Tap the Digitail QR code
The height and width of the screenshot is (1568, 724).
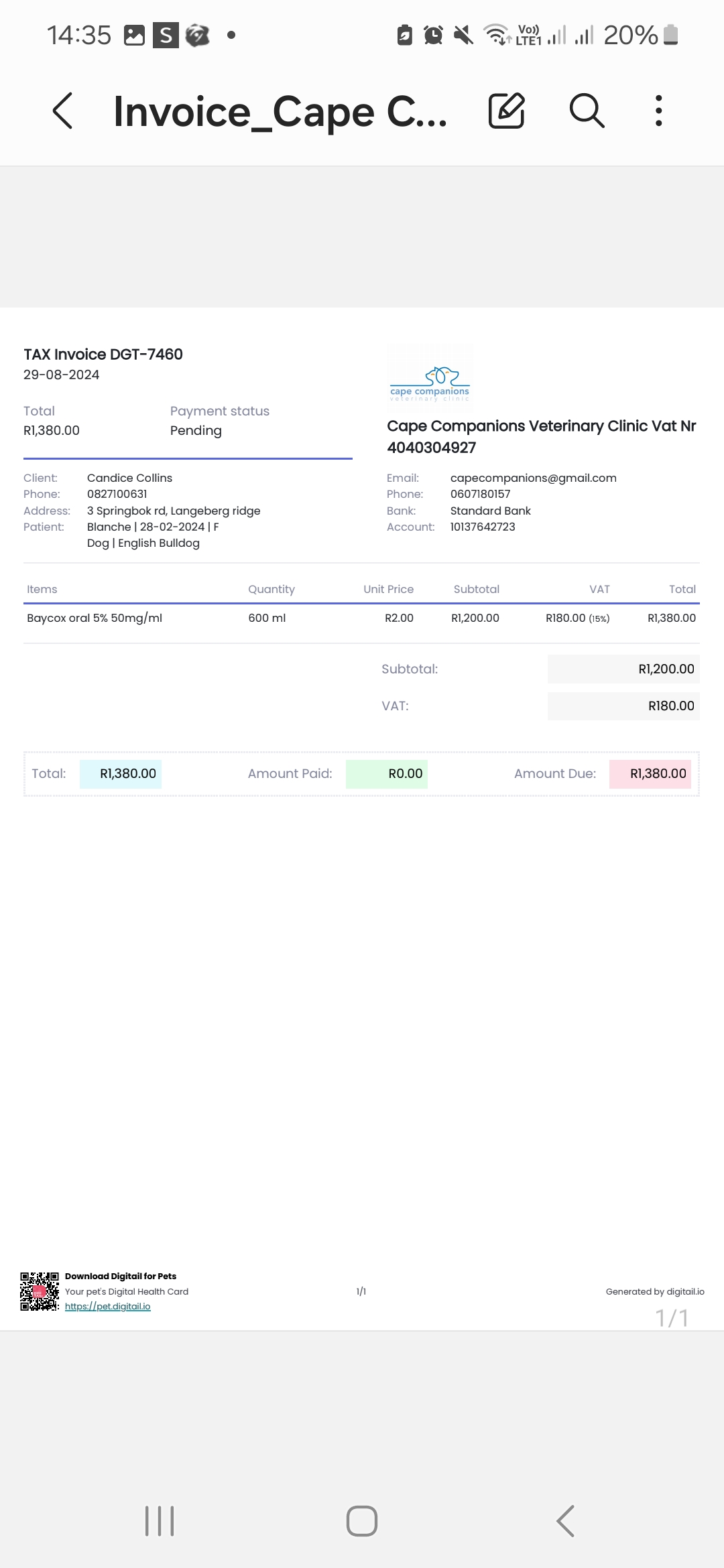(x=40, y=1291)
